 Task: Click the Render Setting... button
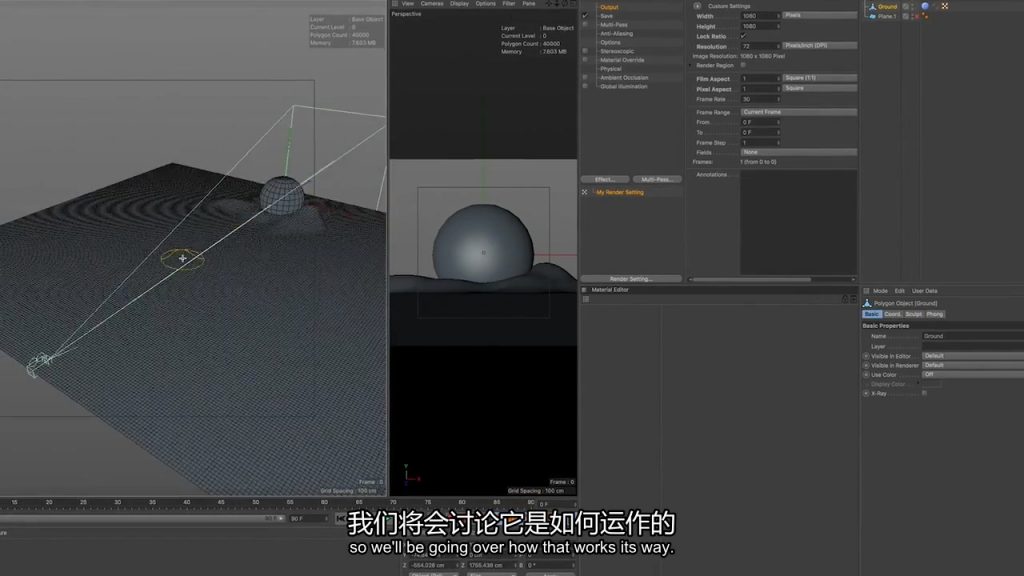coord(631,279)
